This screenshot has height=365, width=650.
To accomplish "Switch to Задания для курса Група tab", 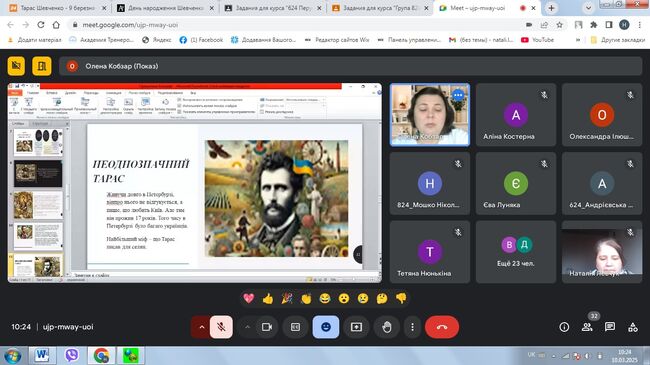I will [380, 8].
